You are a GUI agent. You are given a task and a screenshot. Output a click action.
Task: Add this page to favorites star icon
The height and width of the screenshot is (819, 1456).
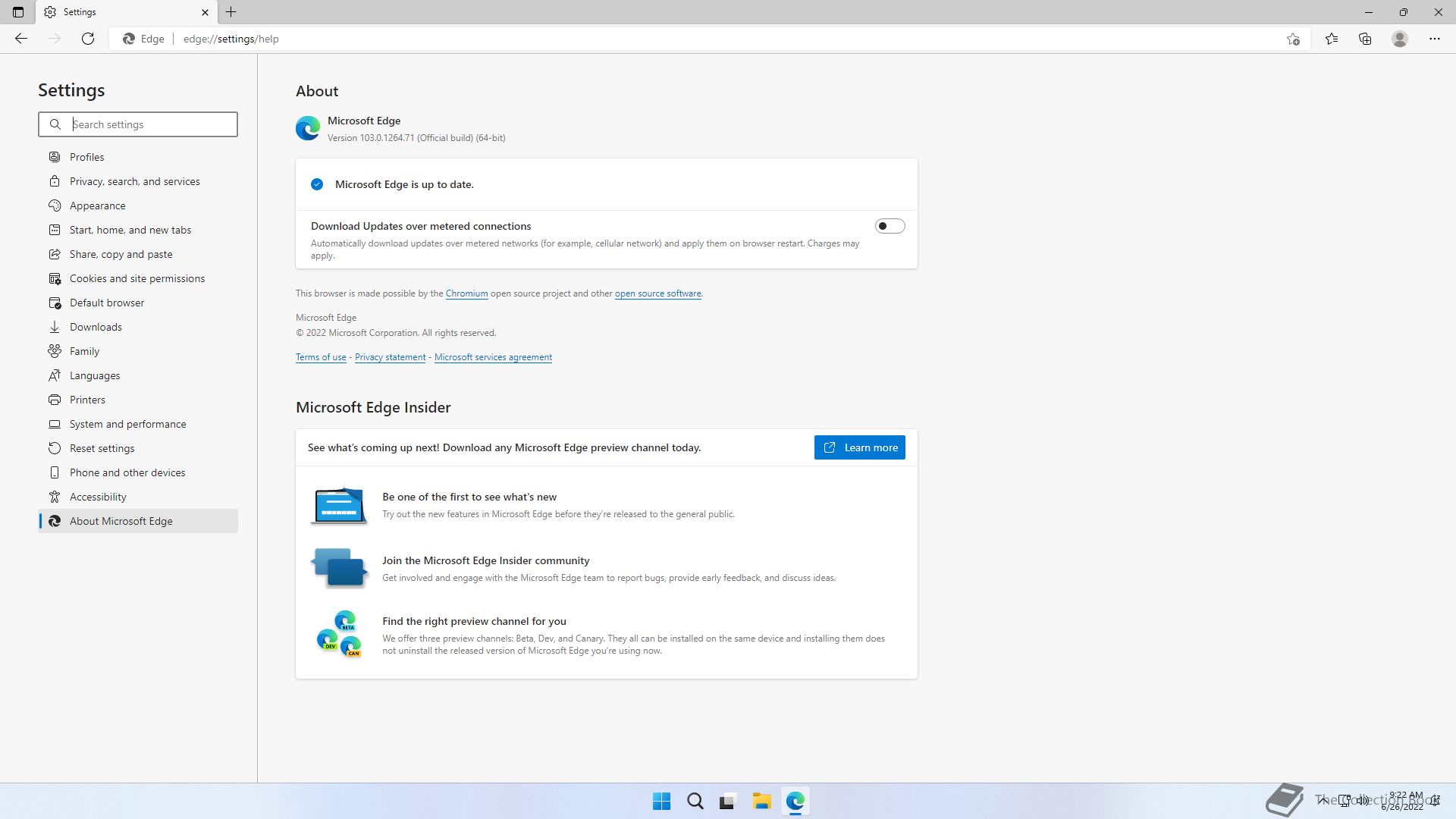pyautogui.click(x=1293, y=39)
